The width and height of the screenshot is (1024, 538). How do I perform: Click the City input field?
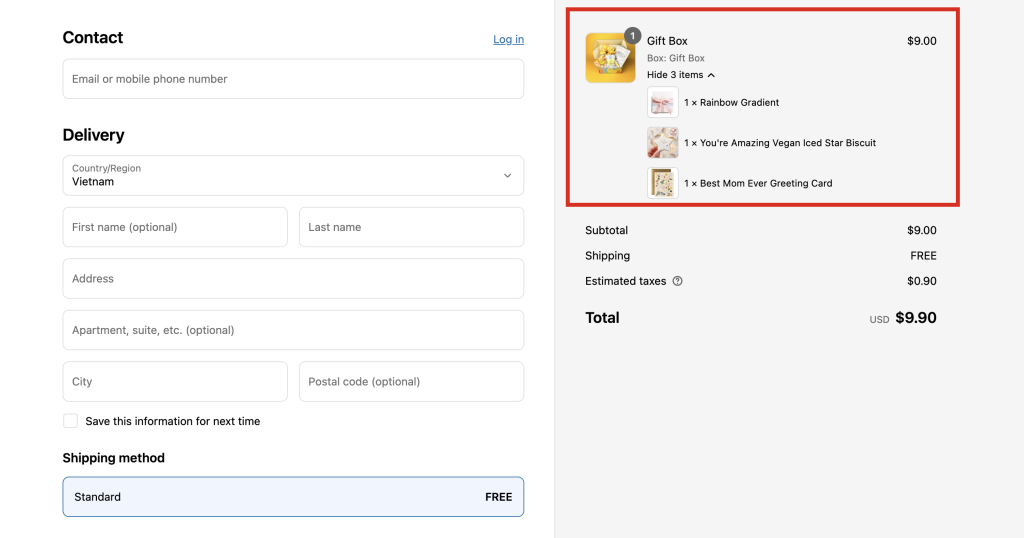(175, 381)
